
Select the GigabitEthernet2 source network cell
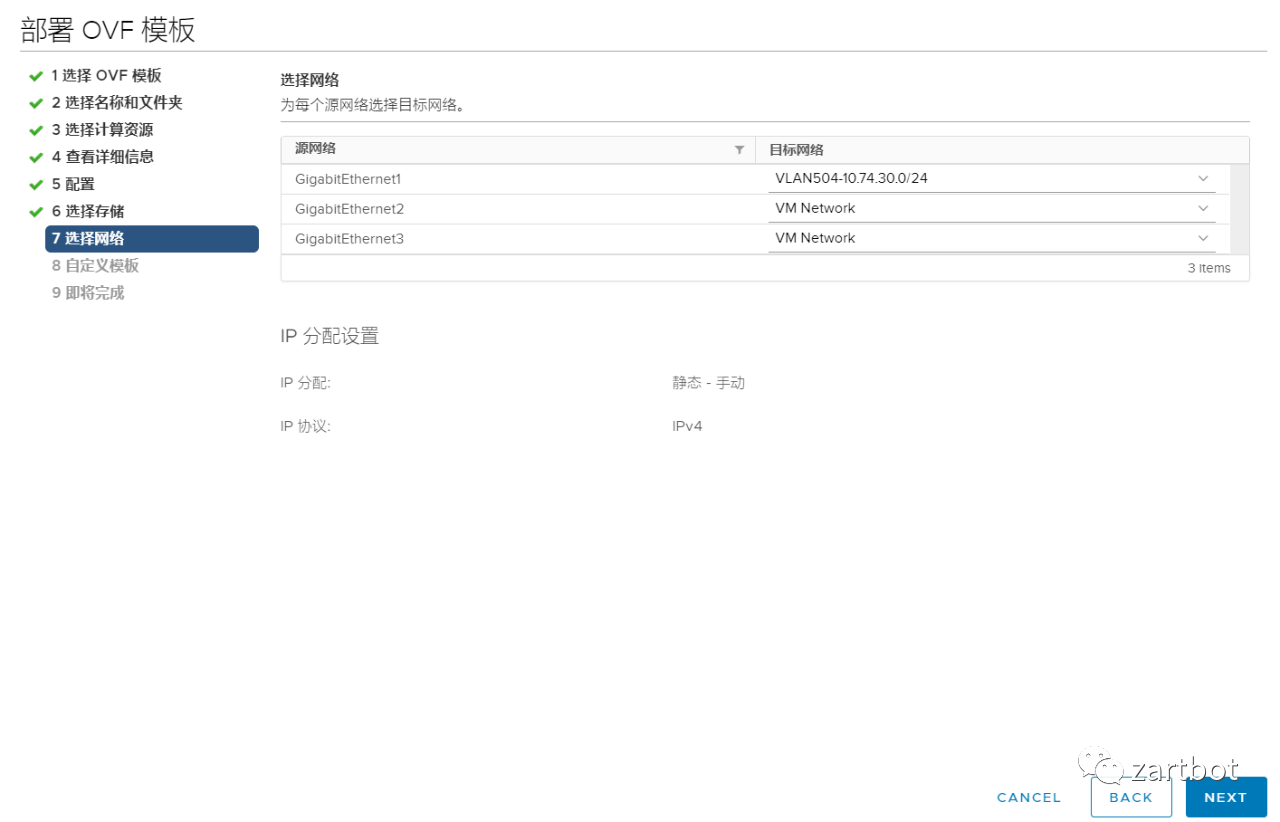[x=518, y=209]
